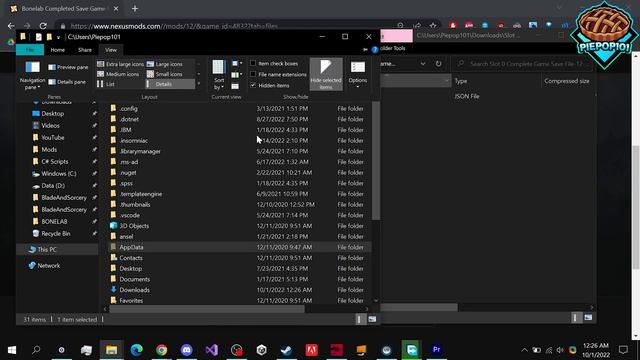Expand the layout gallery more arrow

[199, 84]
